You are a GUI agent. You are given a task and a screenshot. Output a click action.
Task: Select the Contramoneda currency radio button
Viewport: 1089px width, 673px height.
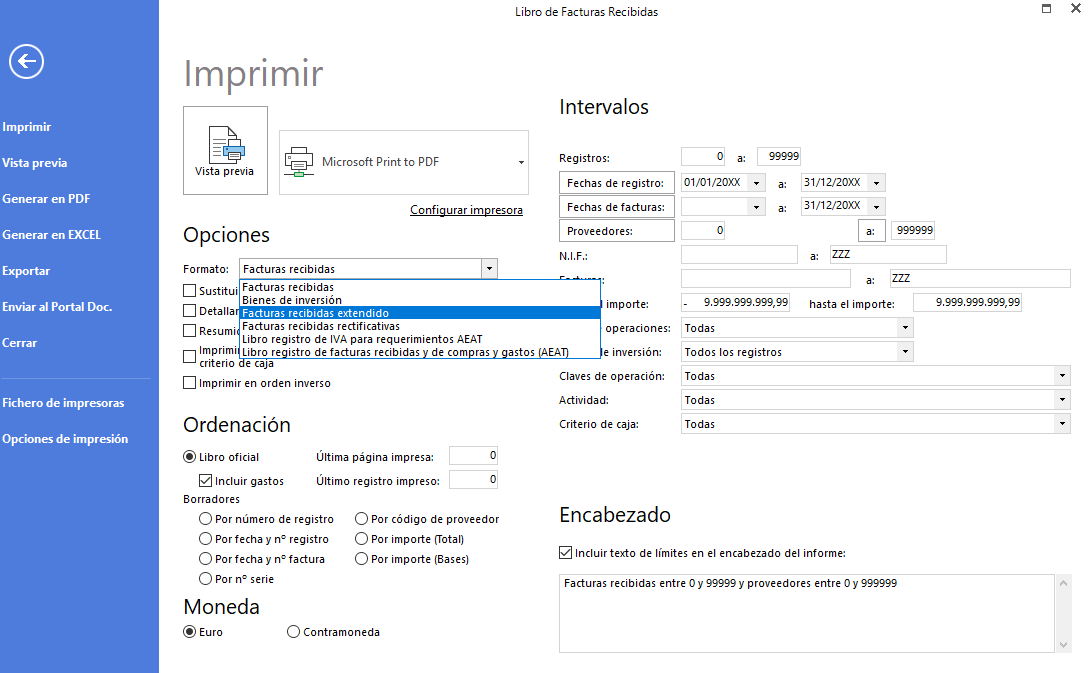pyautogui.click(x=293, y=632)
